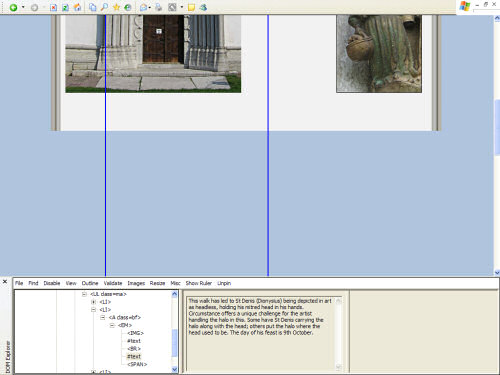
Task: Collapse the expanded LI node with minus box
Action: coord(94,310)
